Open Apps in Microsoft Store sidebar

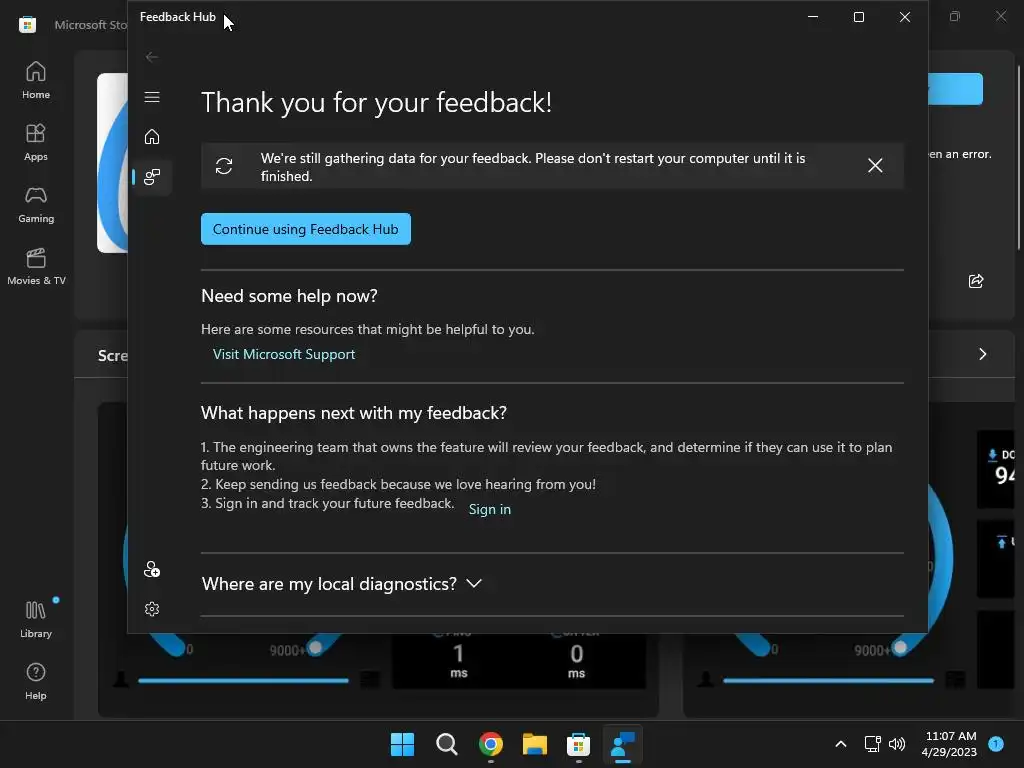(x=36, y=142)
